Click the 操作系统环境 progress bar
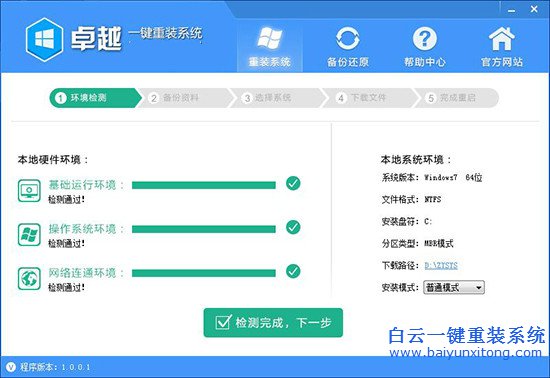This screenshot has height=378, width=550. coord(204,229)
